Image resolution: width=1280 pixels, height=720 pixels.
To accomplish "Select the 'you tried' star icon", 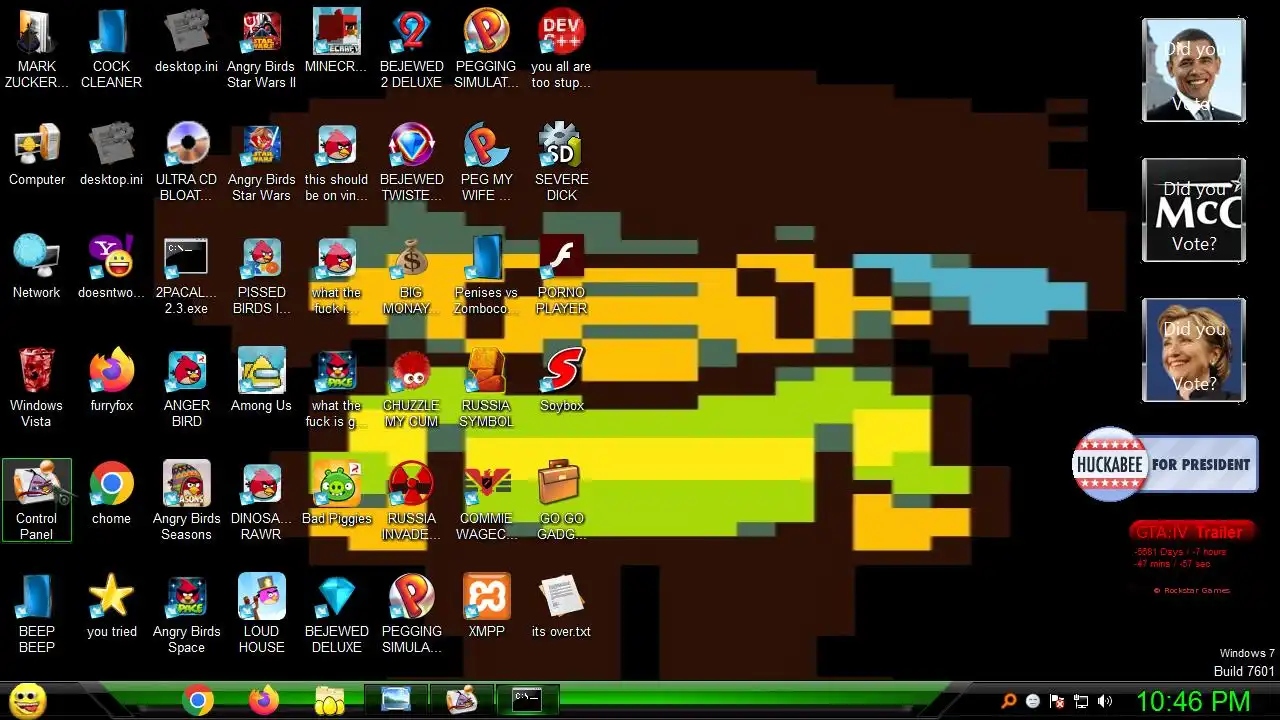I will (x=111, y=607).
